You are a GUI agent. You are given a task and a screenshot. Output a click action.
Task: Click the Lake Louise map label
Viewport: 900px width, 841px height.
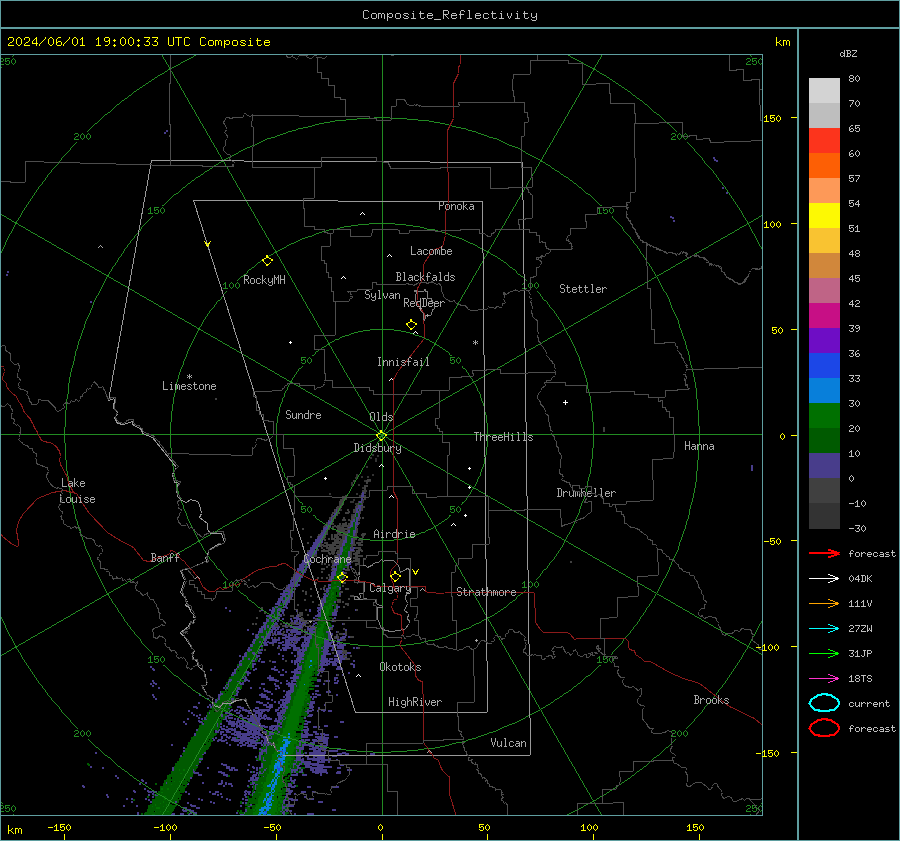click(x=77, y=491)
